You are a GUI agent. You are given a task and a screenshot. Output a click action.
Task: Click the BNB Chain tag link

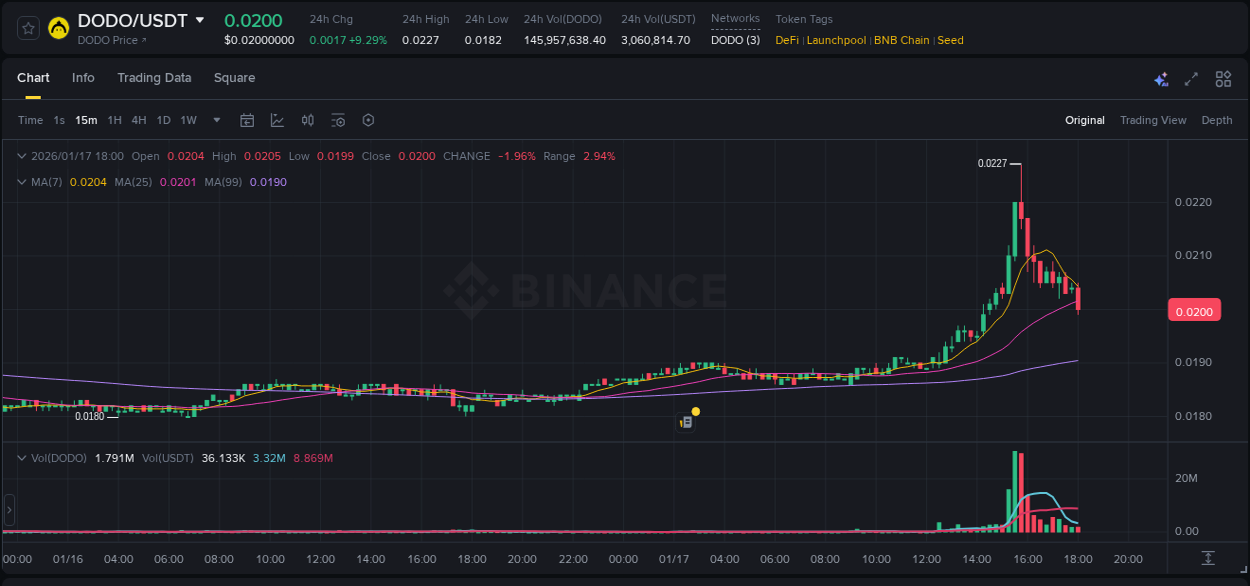click(901, 40)
